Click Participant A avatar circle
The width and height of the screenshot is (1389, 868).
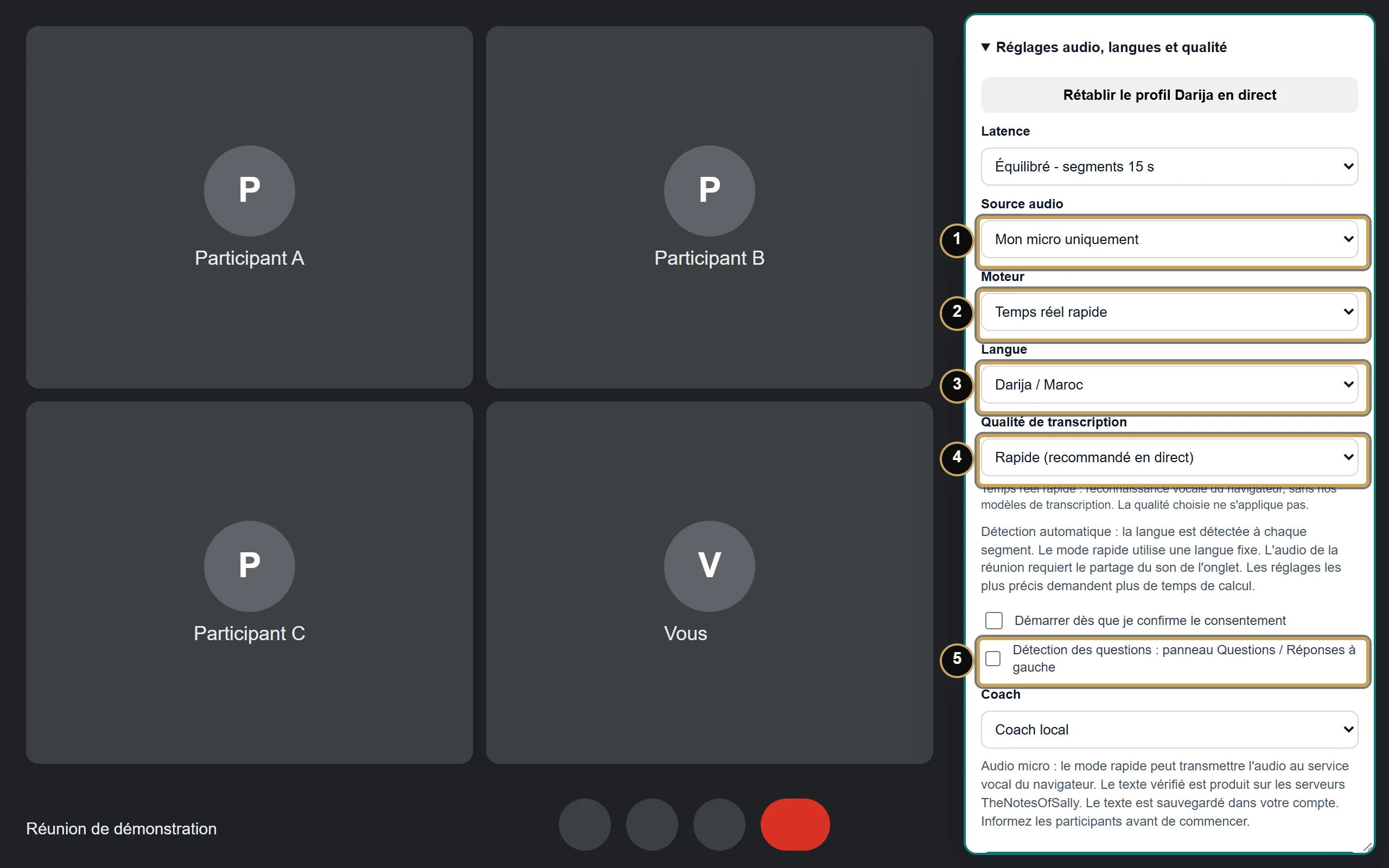point(250,190)
